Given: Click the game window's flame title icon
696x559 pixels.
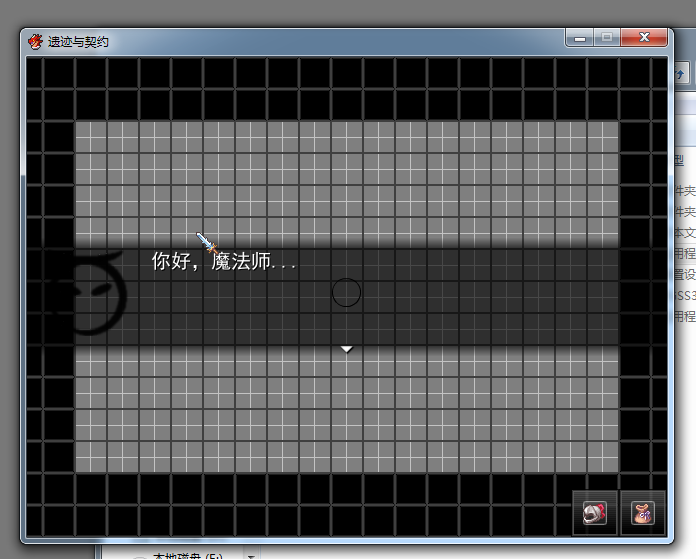Looking at the screenshot, I should [35, 41].
